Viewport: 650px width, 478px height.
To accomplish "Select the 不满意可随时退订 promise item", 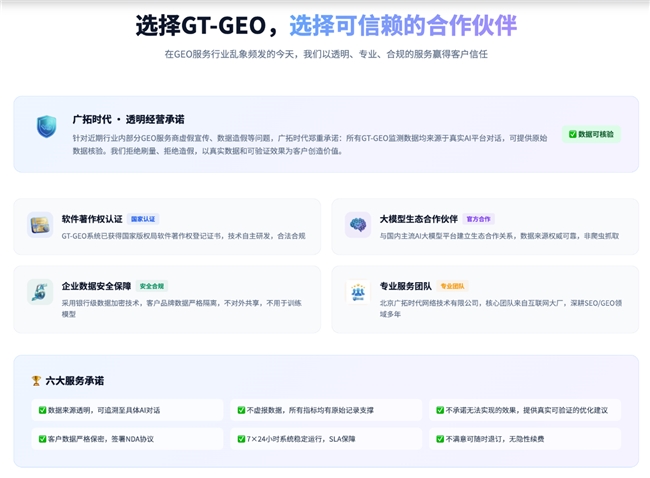I will [x=495, y=439].
